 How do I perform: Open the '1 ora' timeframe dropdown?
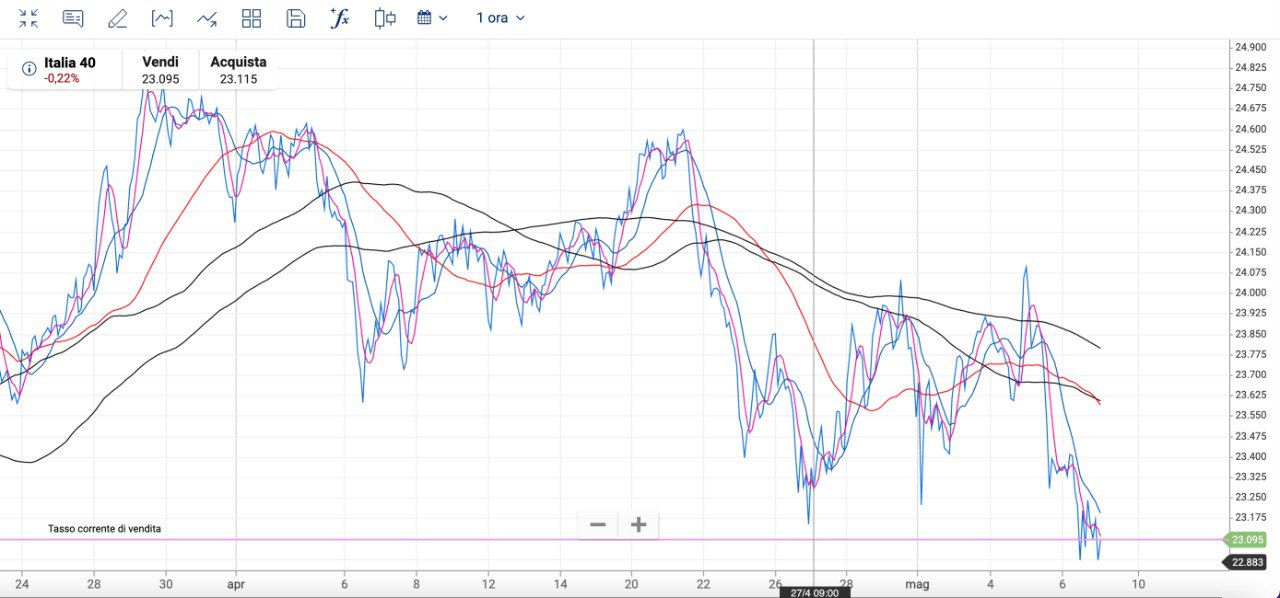pos(500,18)
